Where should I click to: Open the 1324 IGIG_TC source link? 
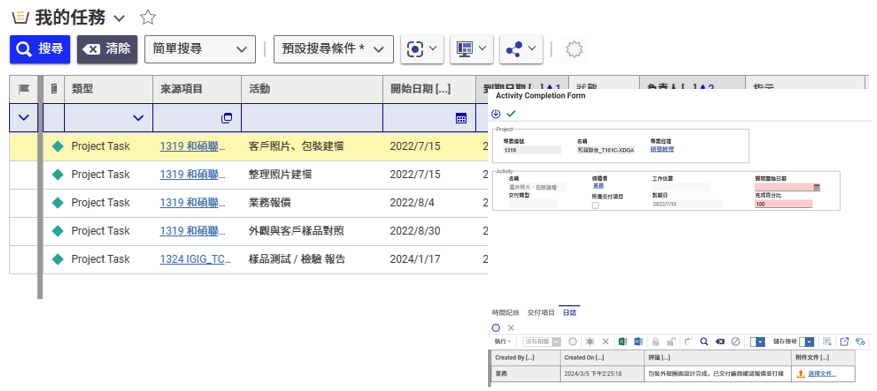pos(195,259)
